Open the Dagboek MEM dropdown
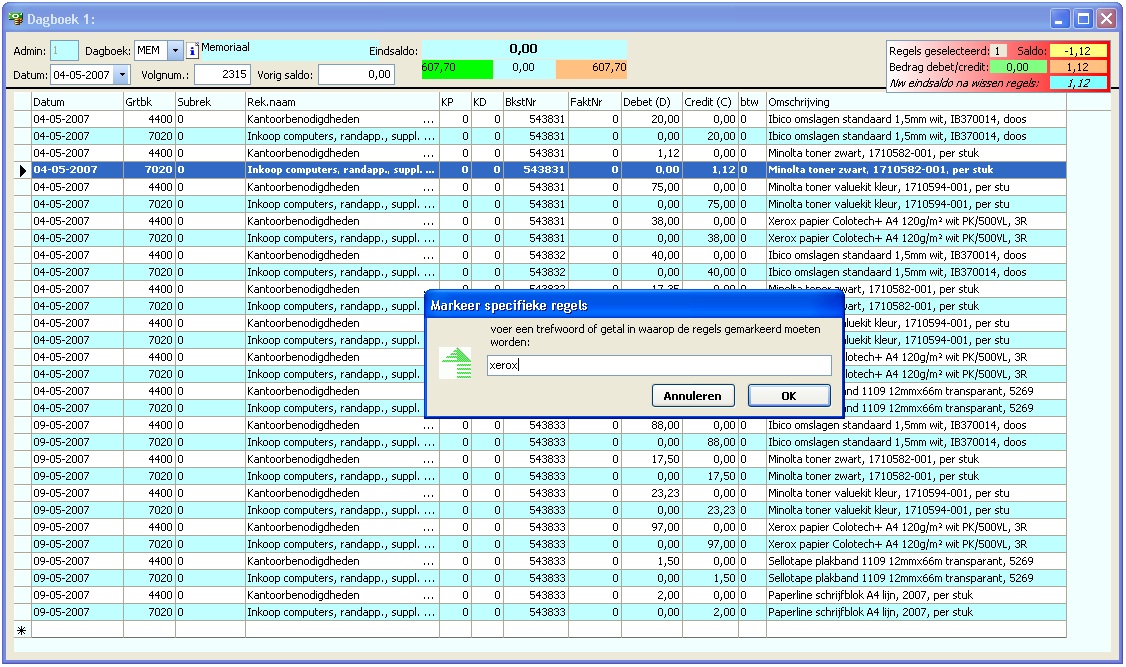The width and height of the screenshot is (1126, 667). pyautogui.click(x=175, y=50)
